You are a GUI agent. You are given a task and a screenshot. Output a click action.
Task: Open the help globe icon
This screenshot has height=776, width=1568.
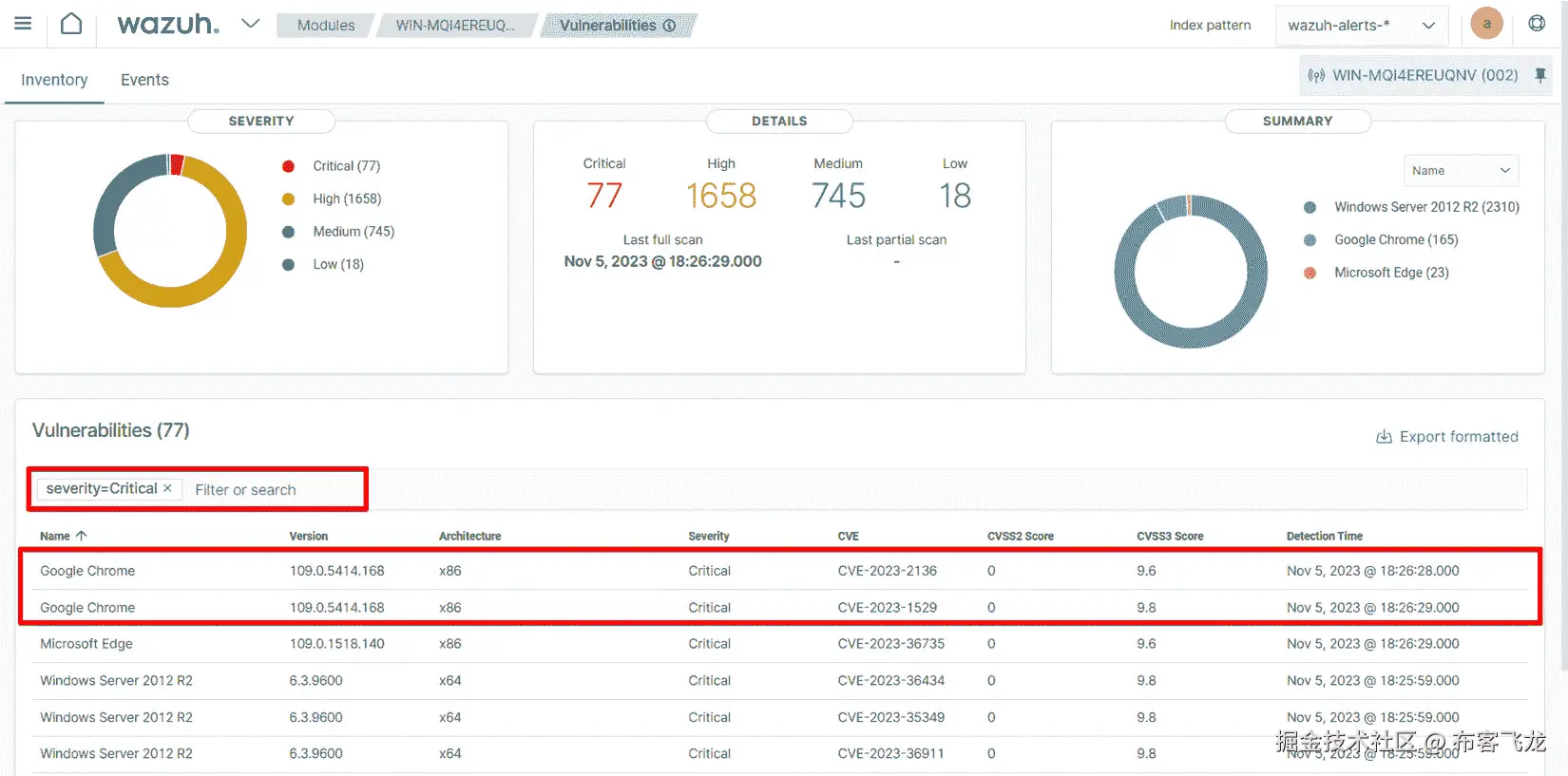[1537, 24]
